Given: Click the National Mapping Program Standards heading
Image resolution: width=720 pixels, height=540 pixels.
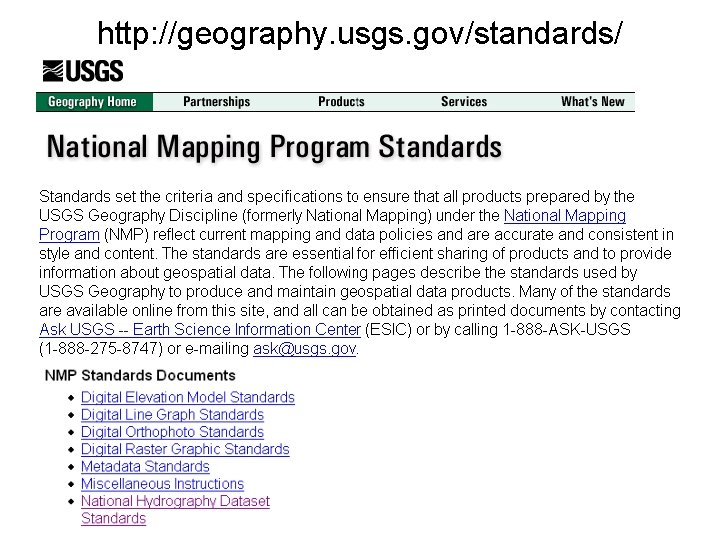Looking at the screenshot, I should (274, 147).
